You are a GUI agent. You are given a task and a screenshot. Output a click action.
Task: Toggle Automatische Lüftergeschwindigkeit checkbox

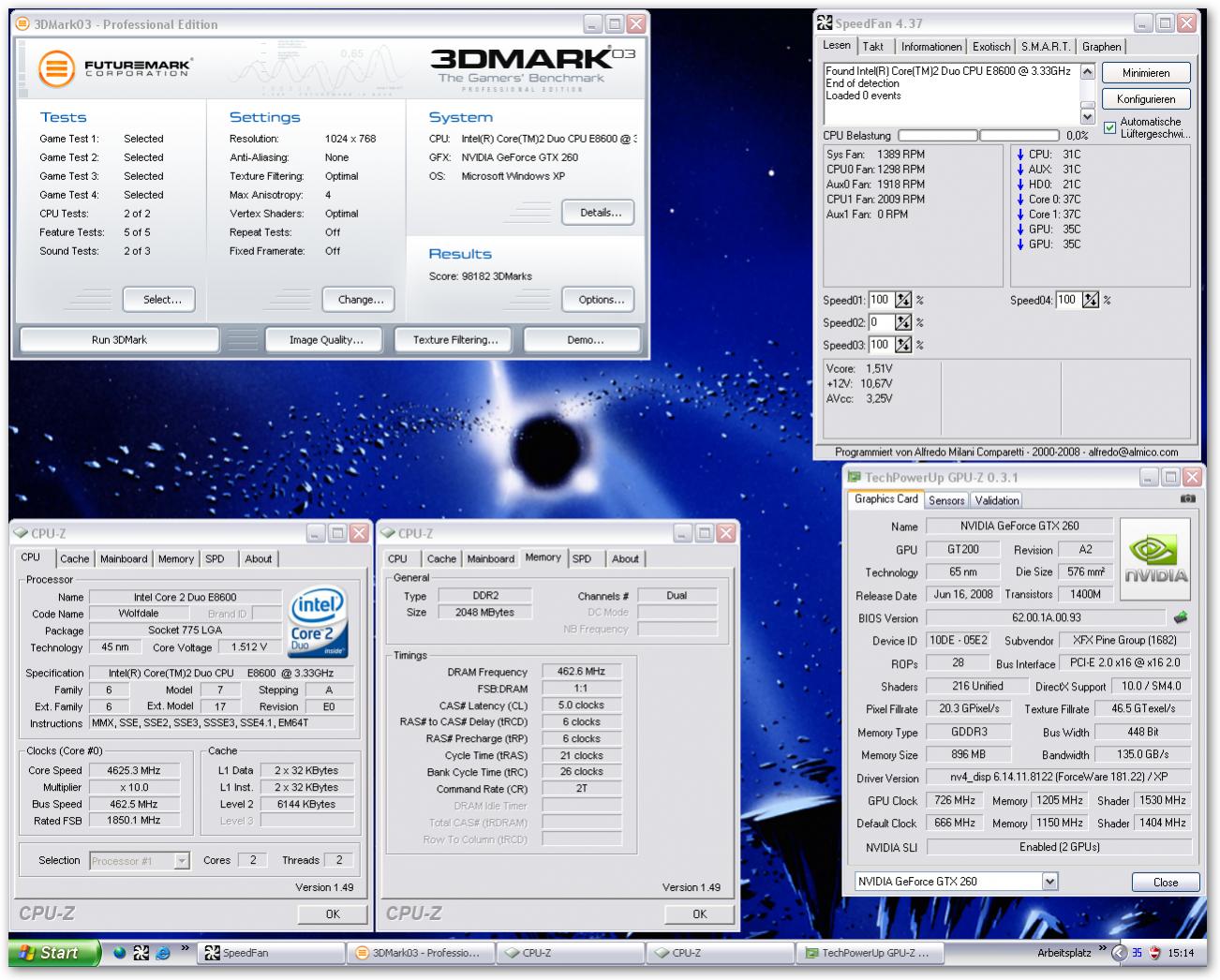[x=1109, y=127]
